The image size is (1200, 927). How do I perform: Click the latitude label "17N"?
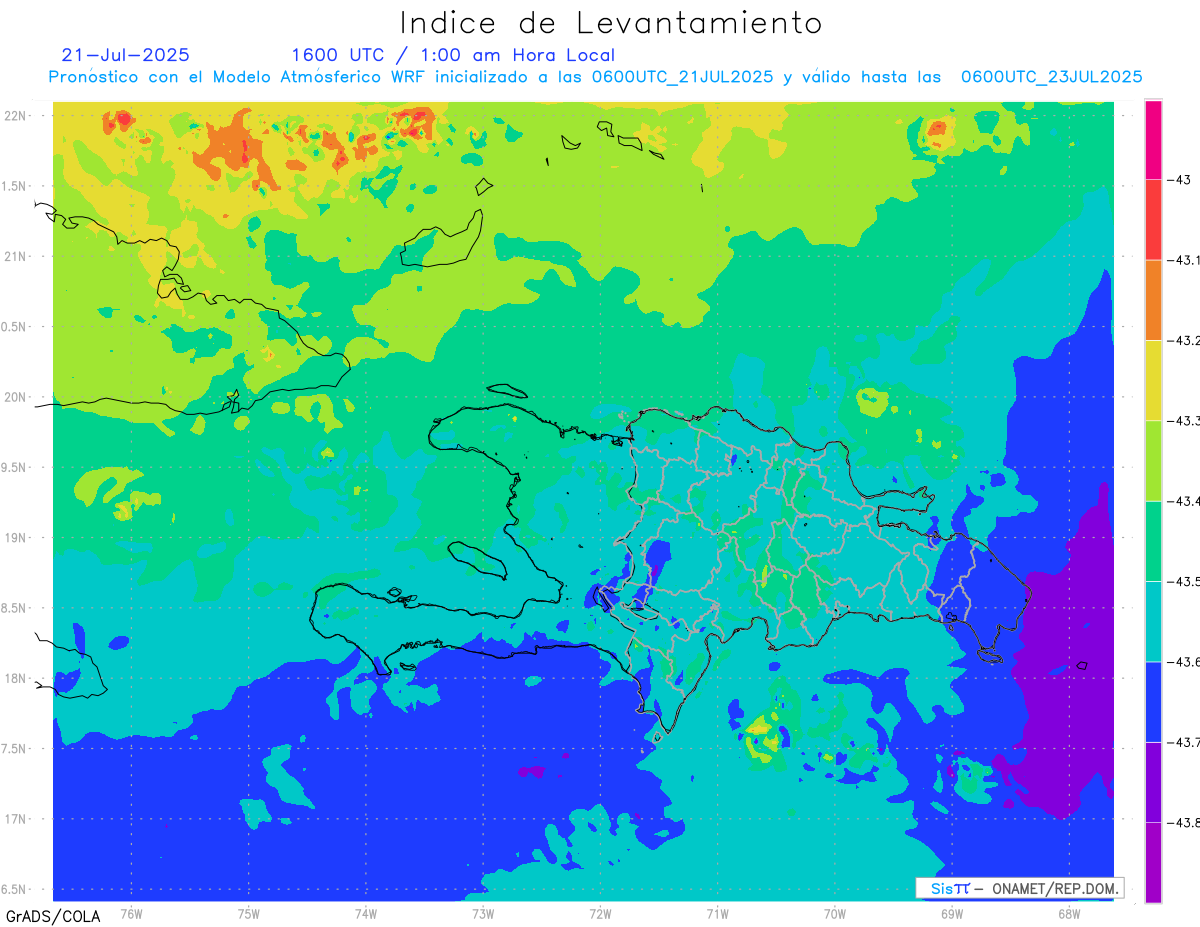coord(16,819)
